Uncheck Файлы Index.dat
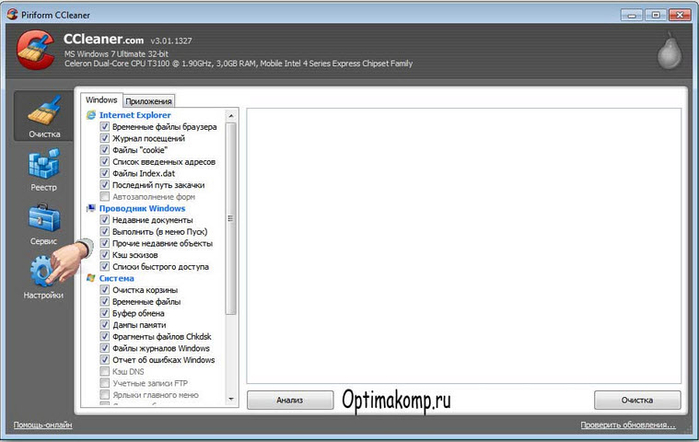This screenshot has height=442, width=699. pos(104,173)
